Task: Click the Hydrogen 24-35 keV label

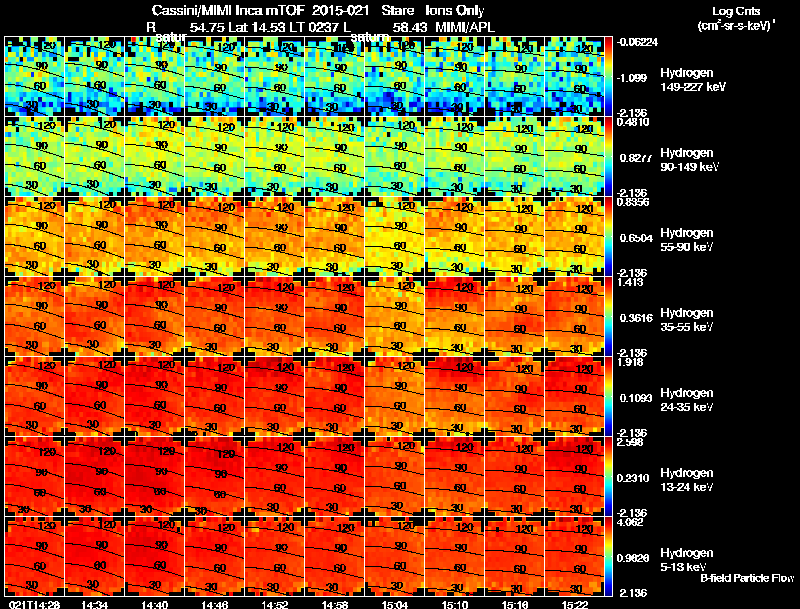Action: point(687,400)
